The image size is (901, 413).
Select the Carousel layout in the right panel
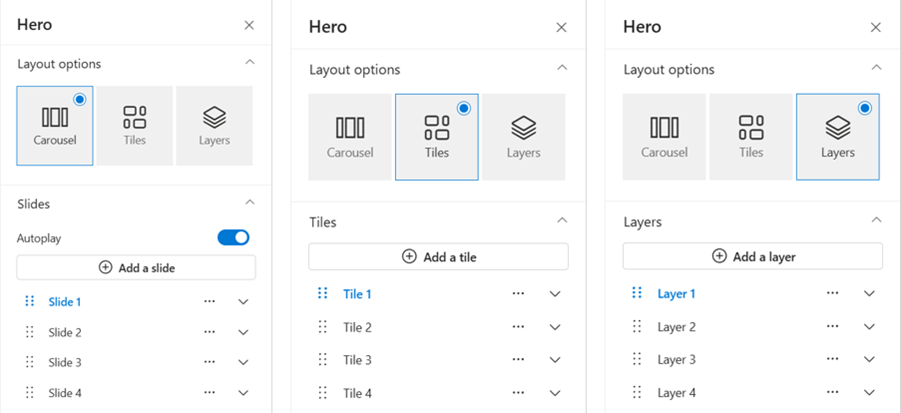click(664, 136)
